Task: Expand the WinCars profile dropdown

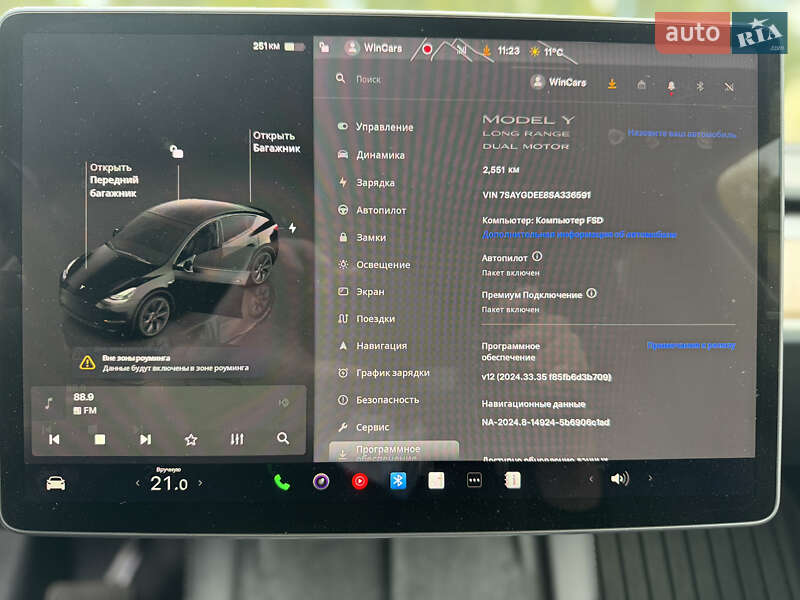Action: 561,83
